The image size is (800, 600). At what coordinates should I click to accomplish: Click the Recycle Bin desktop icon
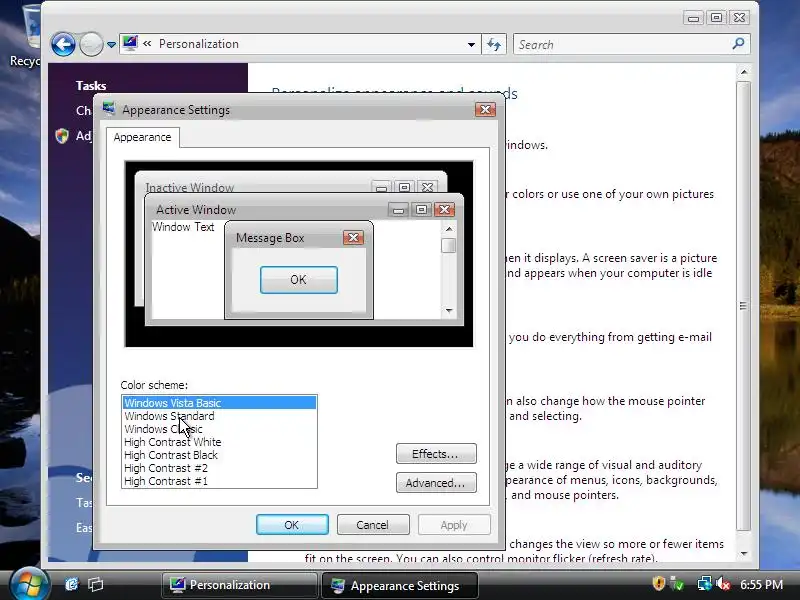pyautogui.click(x=32, y=36)
